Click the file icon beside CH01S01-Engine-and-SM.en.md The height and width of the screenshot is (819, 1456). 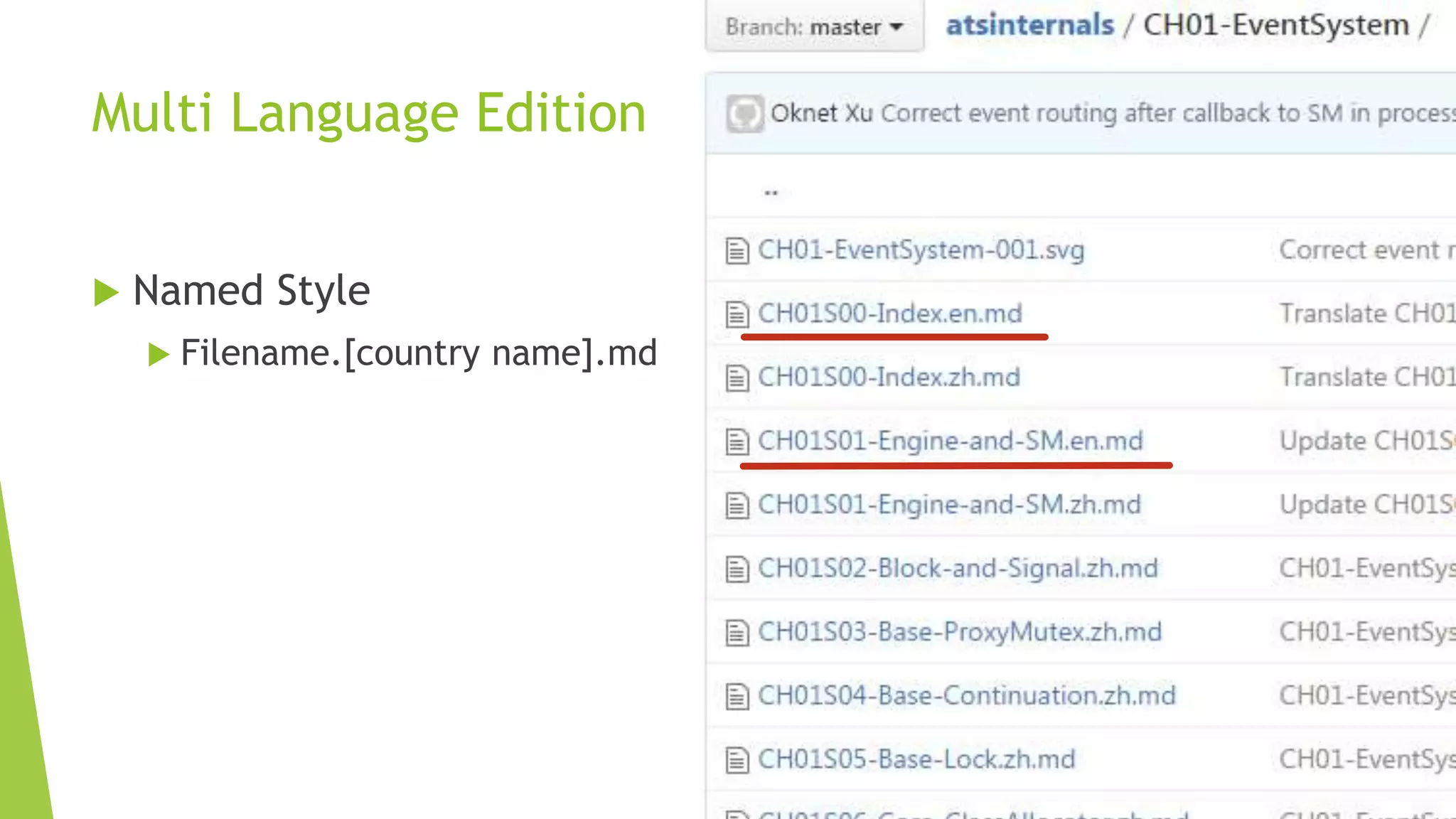[737, 441]
